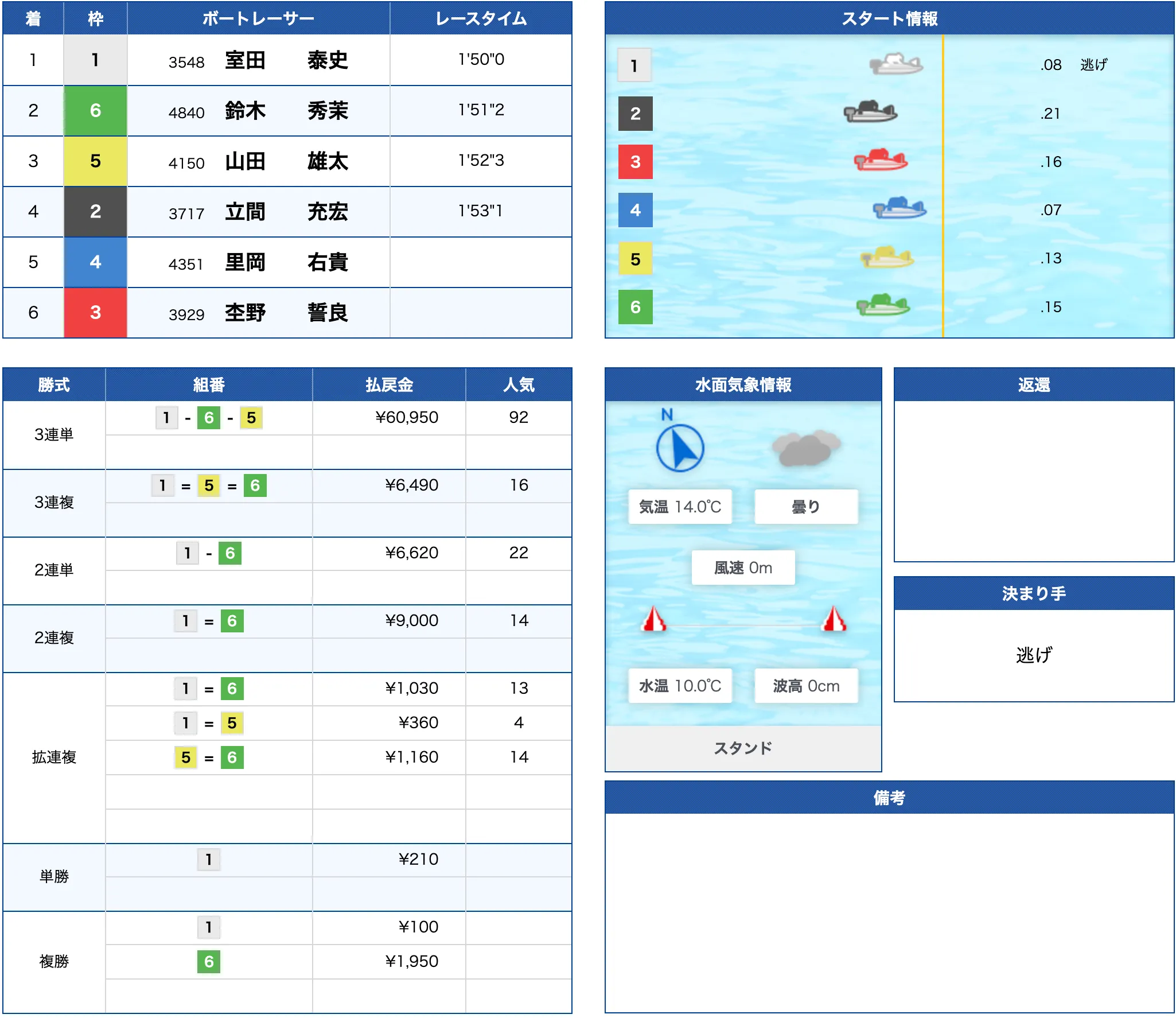Click yellow frame 5 cell for 山田

click(95, 161)
